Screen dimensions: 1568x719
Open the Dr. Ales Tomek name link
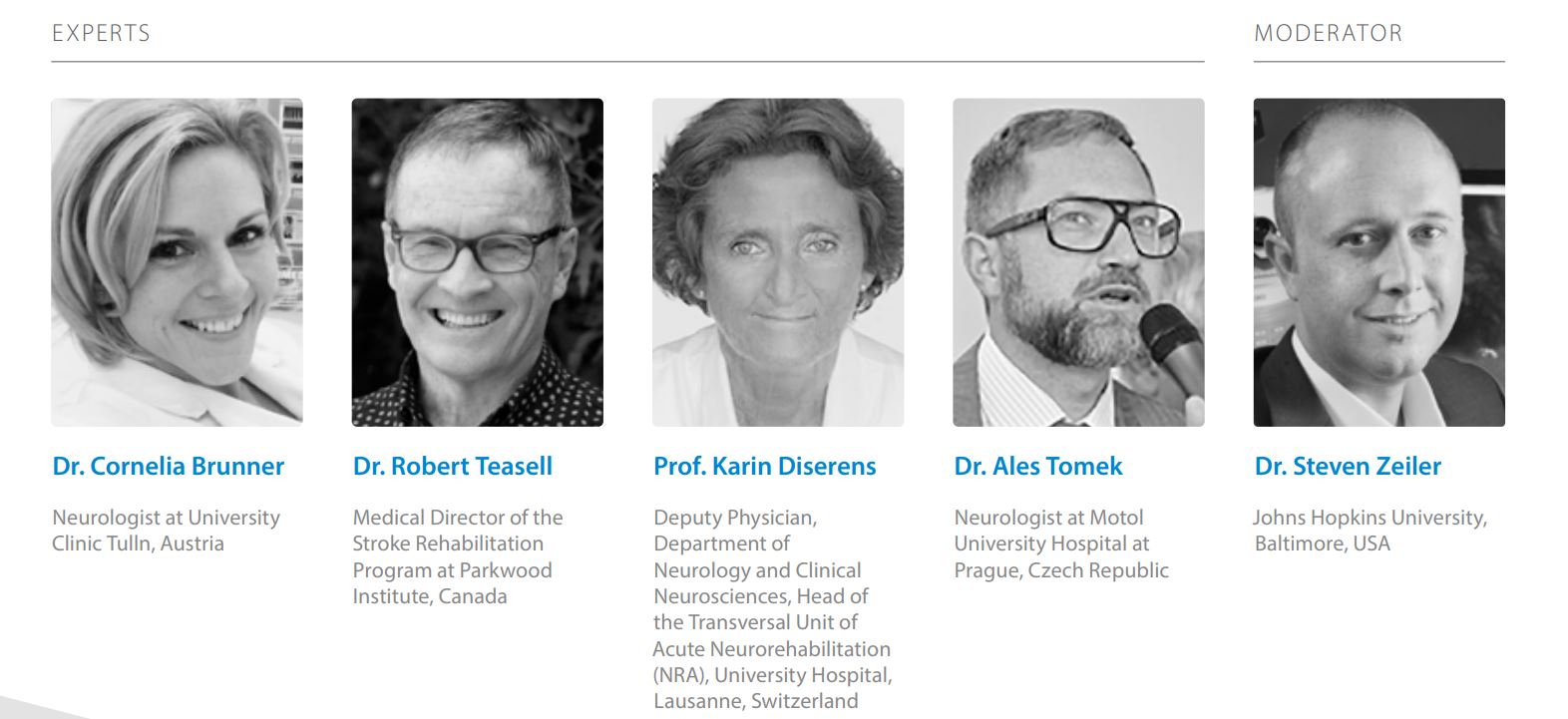(1038, 466)
